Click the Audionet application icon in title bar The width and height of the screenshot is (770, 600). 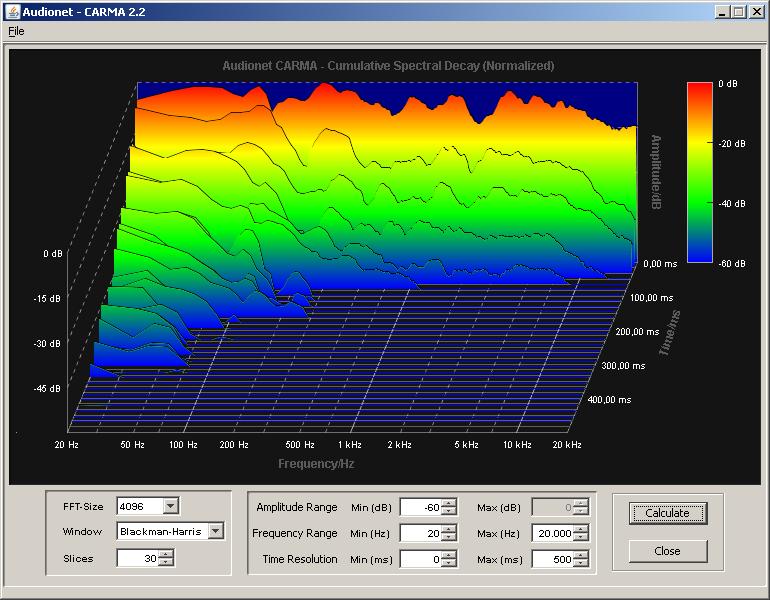(x=11, y=11)
